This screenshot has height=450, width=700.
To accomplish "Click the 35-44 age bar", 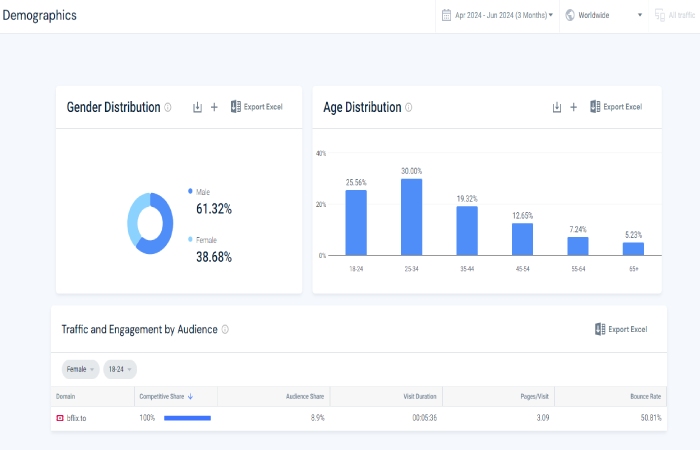I will (x=467, y=231).
